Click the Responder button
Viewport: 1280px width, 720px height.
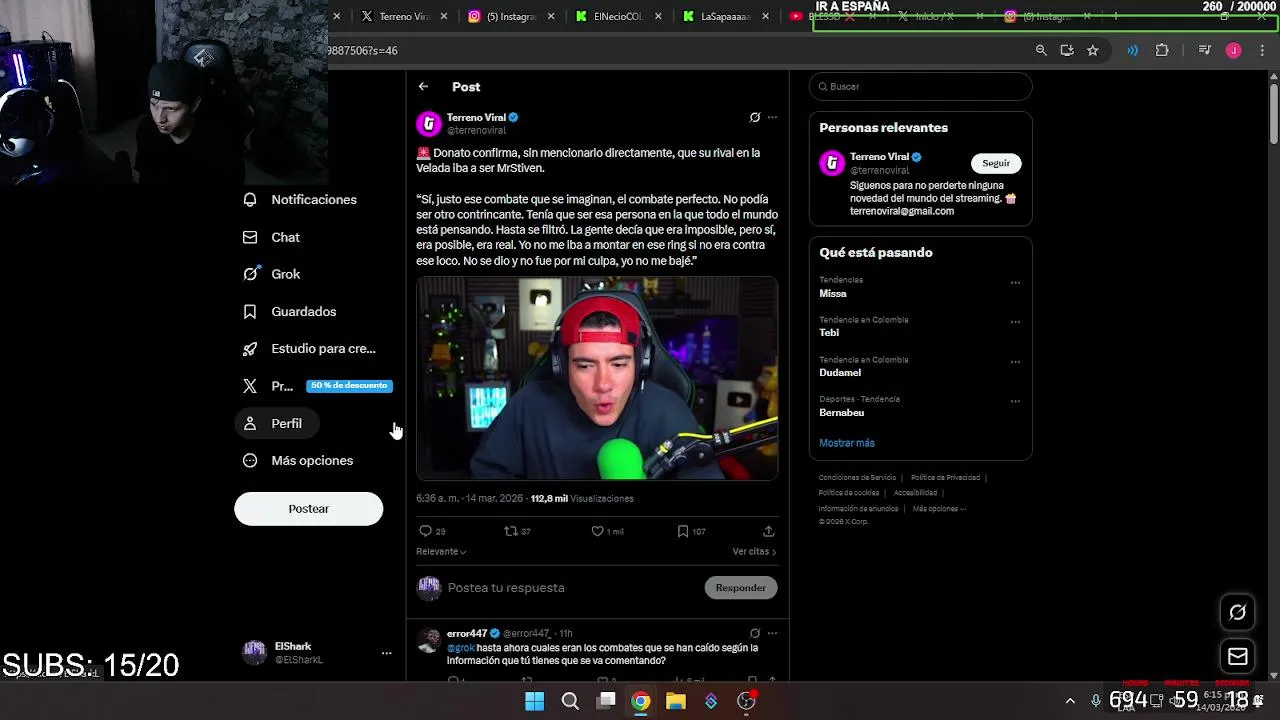tap(740, 588)
